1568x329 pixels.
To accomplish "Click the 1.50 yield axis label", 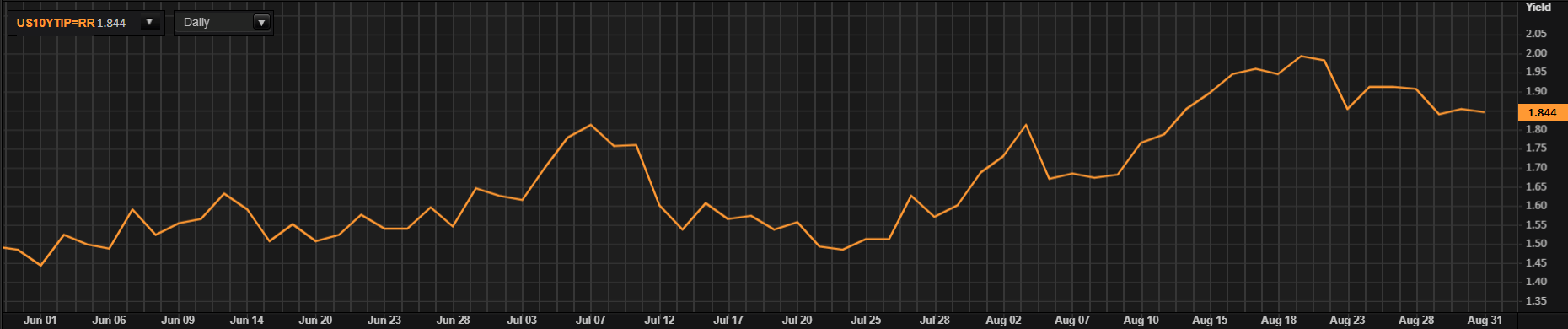I will [x=1536, y=244].
